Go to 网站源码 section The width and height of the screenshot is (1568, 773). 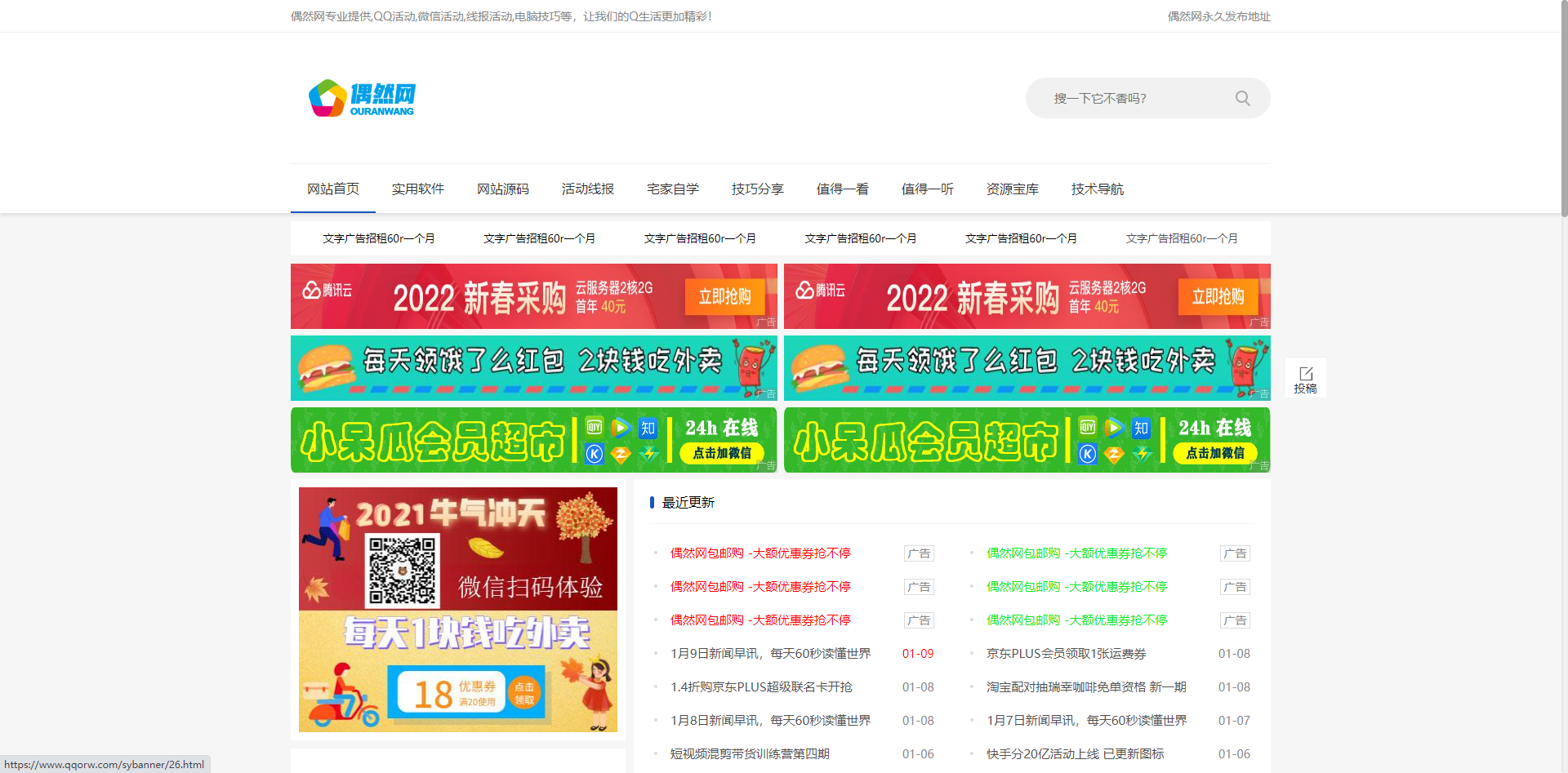click(x=503, y=189)
